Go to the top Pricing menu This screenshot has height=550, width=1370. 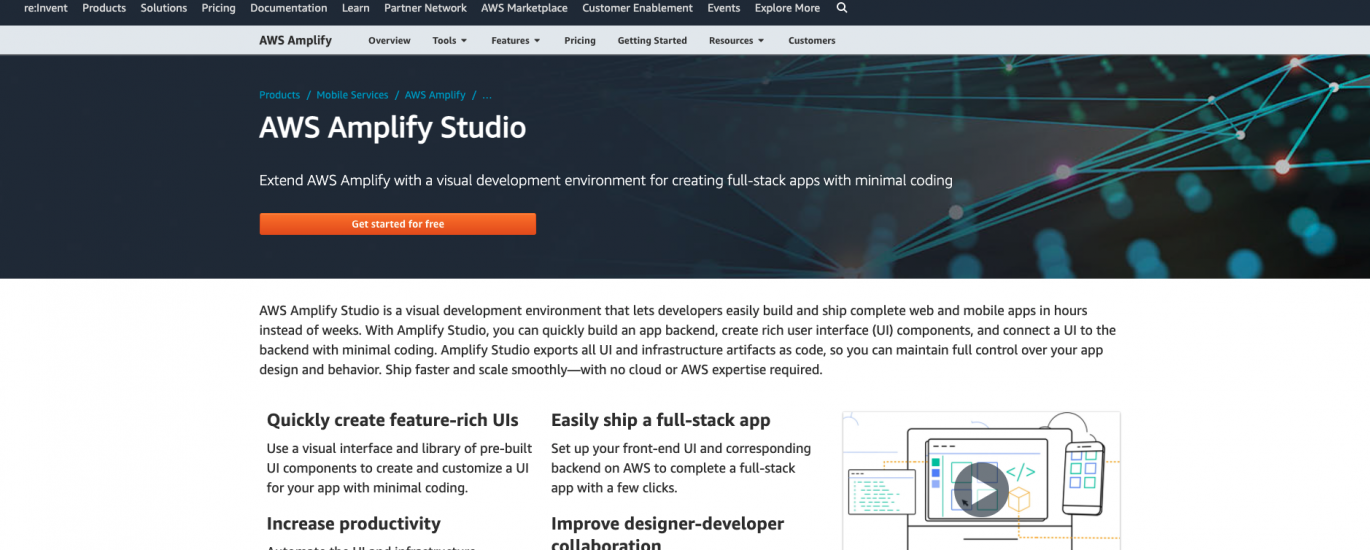(218, 8)
